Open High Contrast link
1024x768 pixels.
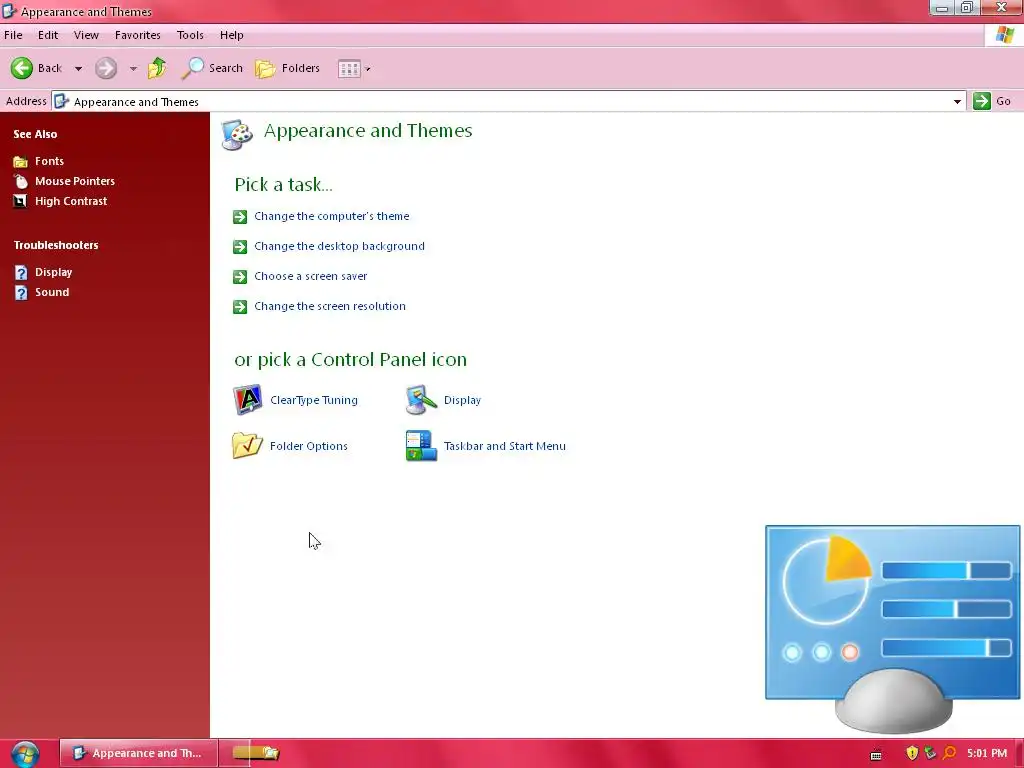71,201
